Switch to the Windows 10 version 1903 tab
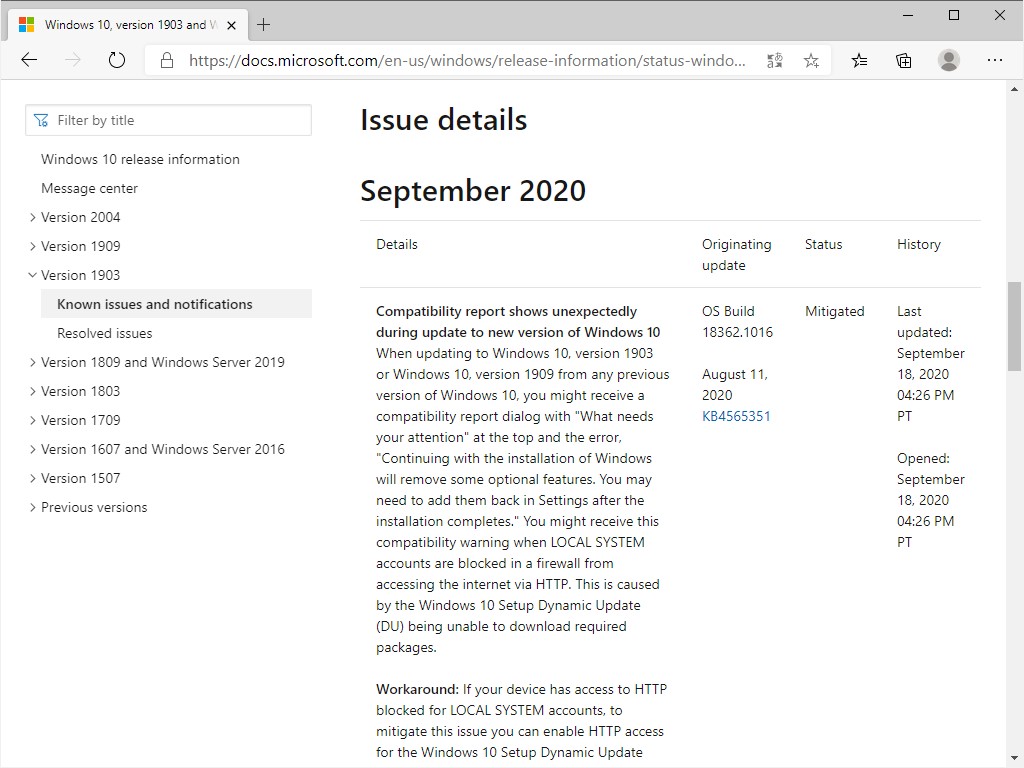Image resolution: width=1024 pixels, height=768 pixels. [x=120, y=24]
